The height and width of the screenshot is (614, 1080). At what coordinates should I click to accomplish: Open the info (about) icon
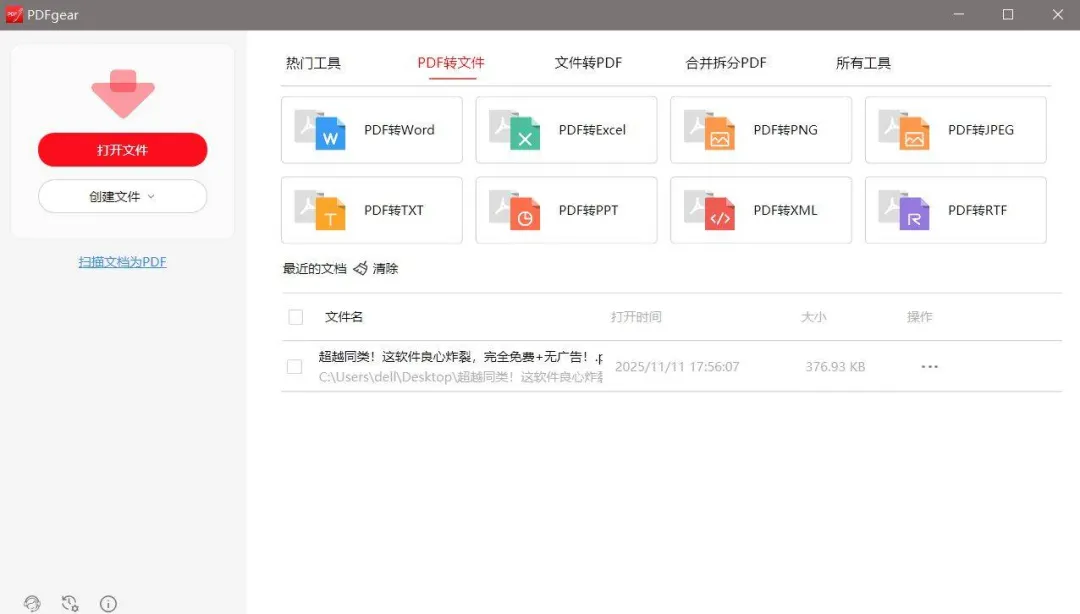[x=108, y=604]
